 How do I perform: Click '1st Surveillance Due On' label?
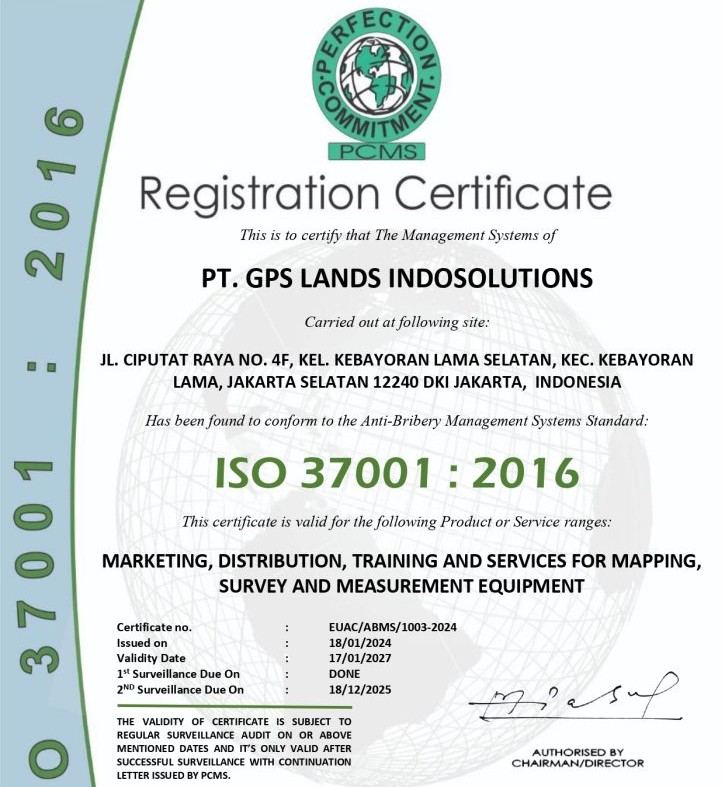(x=178, y=674)
